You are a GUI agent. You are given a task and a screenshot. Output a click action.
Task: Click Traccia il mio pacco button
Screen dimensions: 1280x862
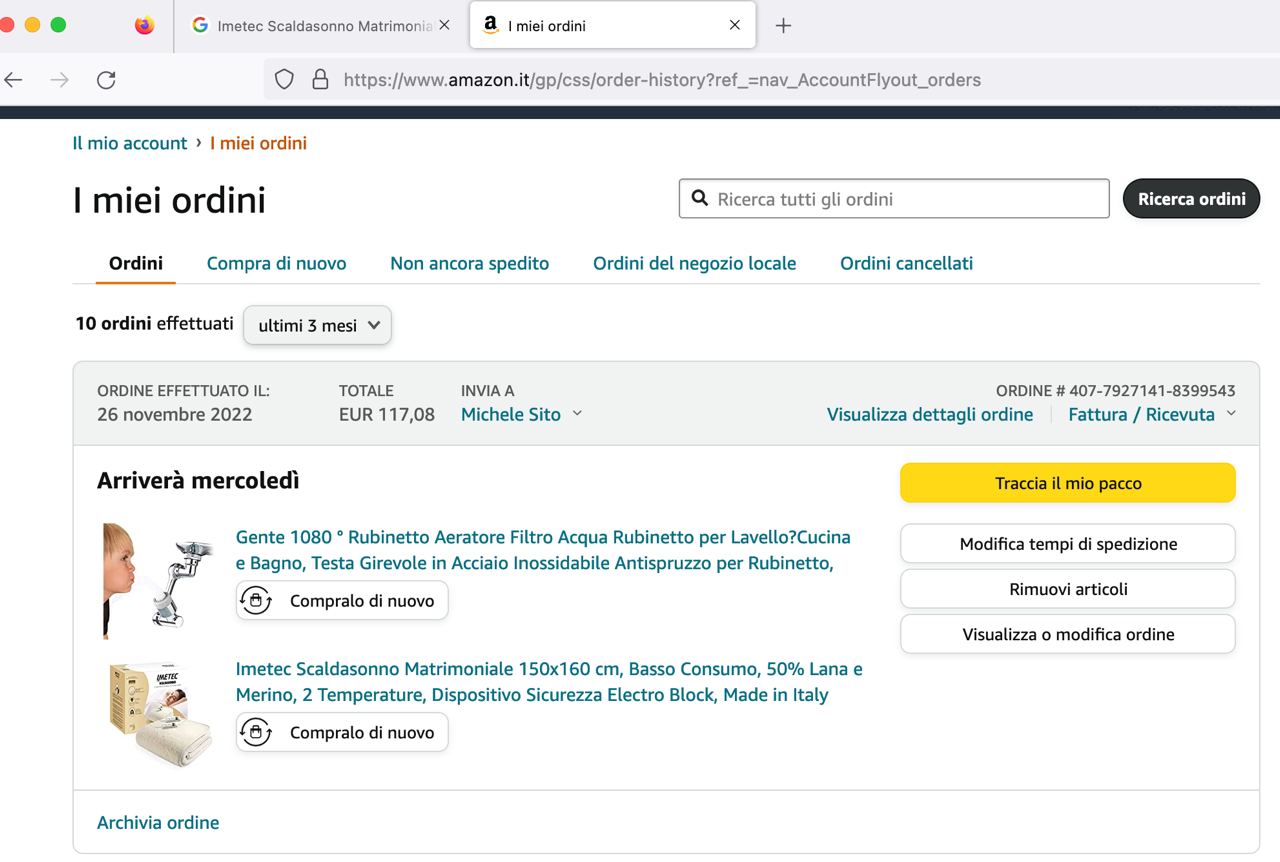[1068, 483]
